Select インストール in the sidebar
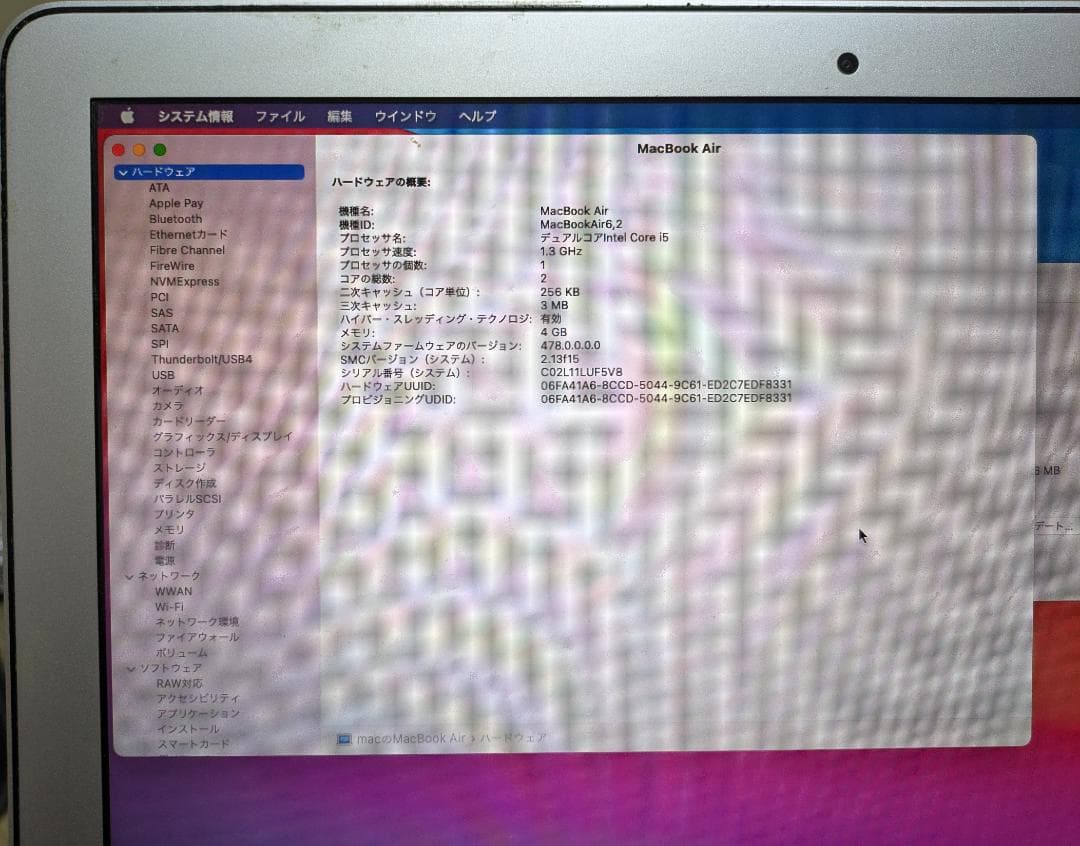The width and height of the screenshot is (1080, 846). tap(188, 729)
